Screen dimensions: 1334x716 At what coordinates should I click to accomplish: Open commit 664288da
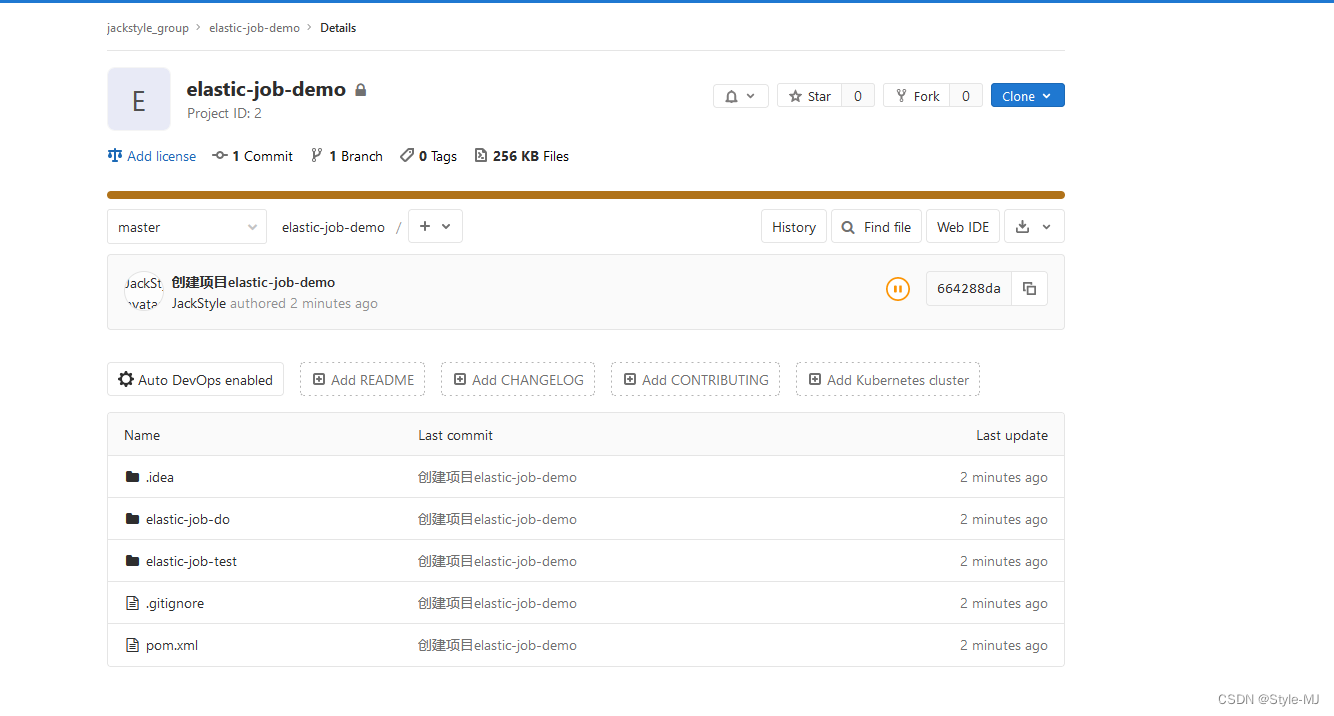pos(969,288)
